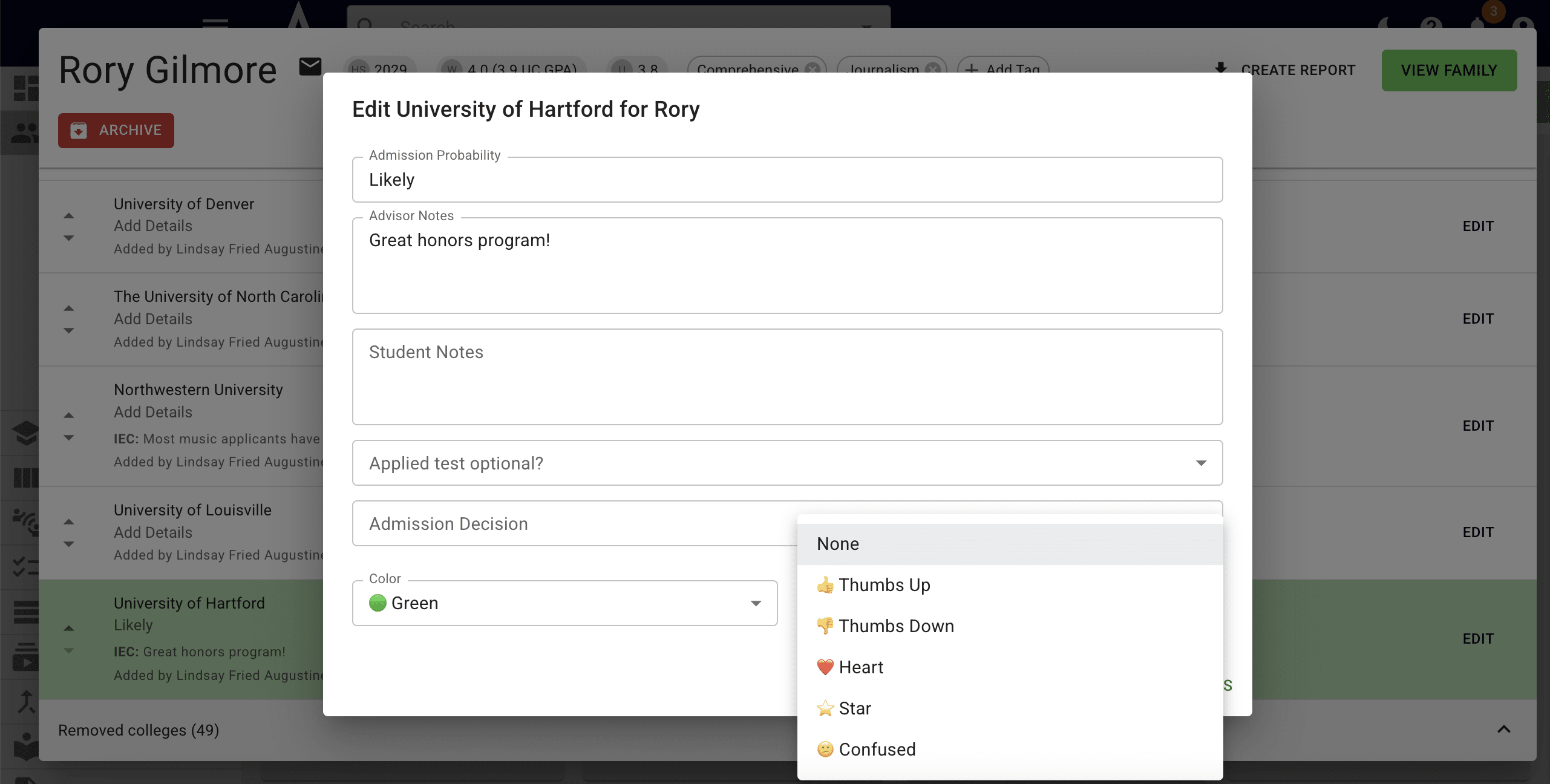Click Add Details under University of Denver
Image resolution: width=1550 pixels, height=784 pixels.
153,226
